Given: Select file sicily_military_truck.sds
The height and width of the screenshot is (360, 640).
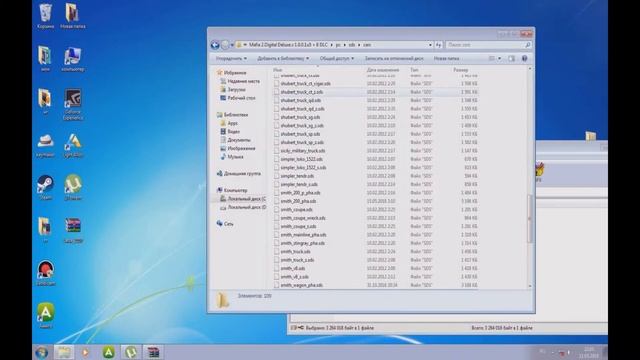Looking at the screenshot, I should click(302, 151).
